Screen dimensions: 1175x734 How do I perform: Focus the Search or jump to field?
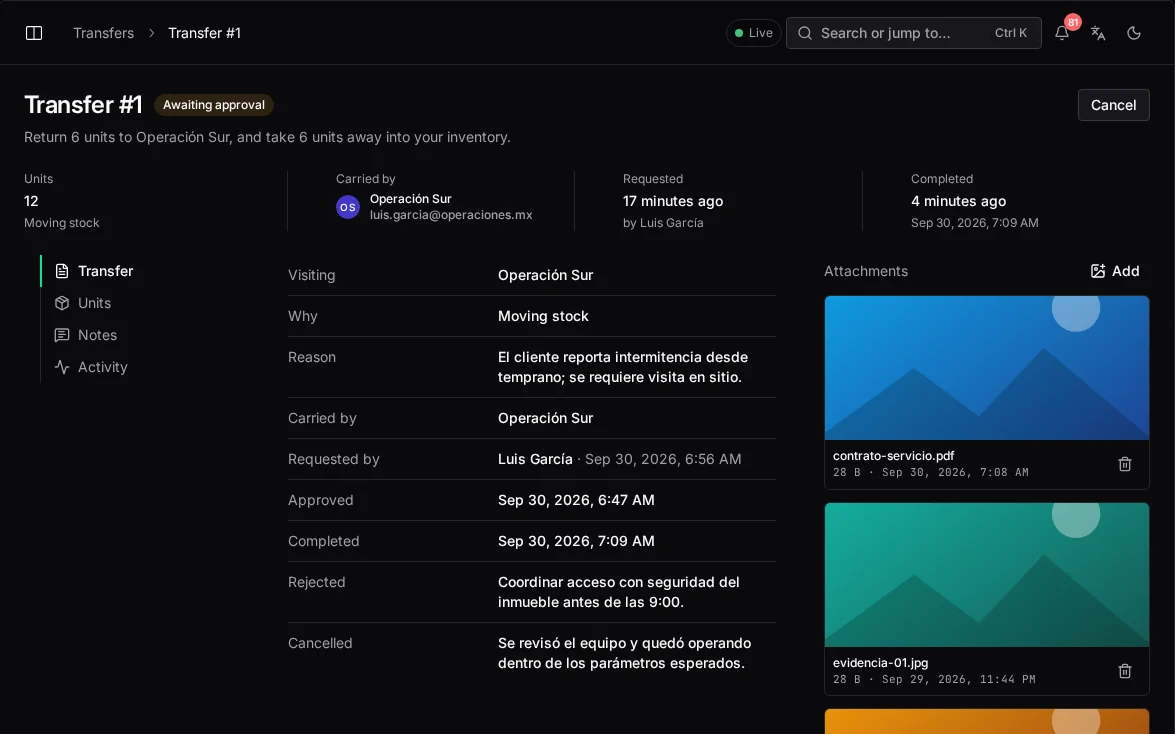pyautogui.click(x=913, y=33)
